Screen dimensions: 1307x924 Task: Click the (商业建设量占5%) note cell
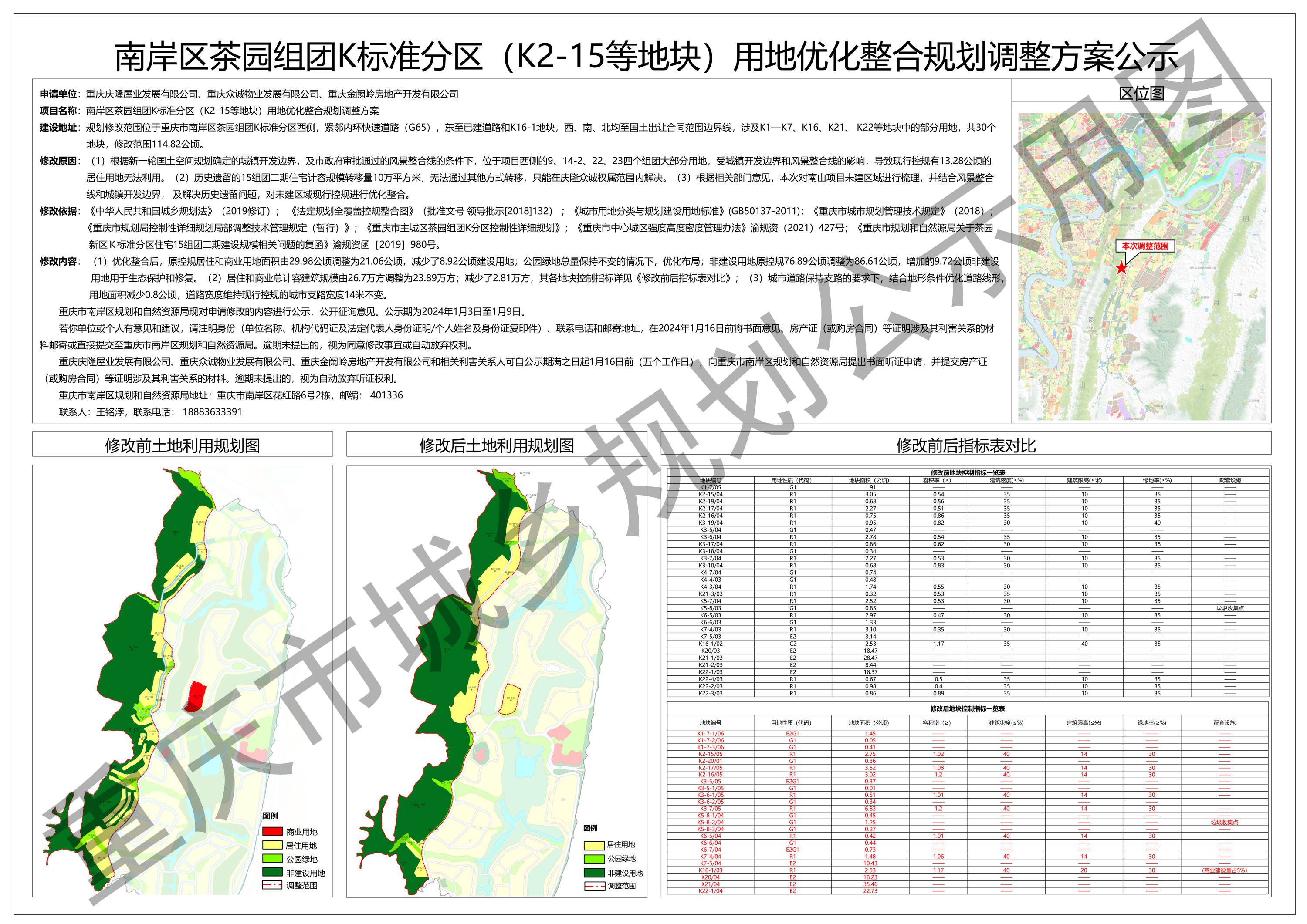1225,870
